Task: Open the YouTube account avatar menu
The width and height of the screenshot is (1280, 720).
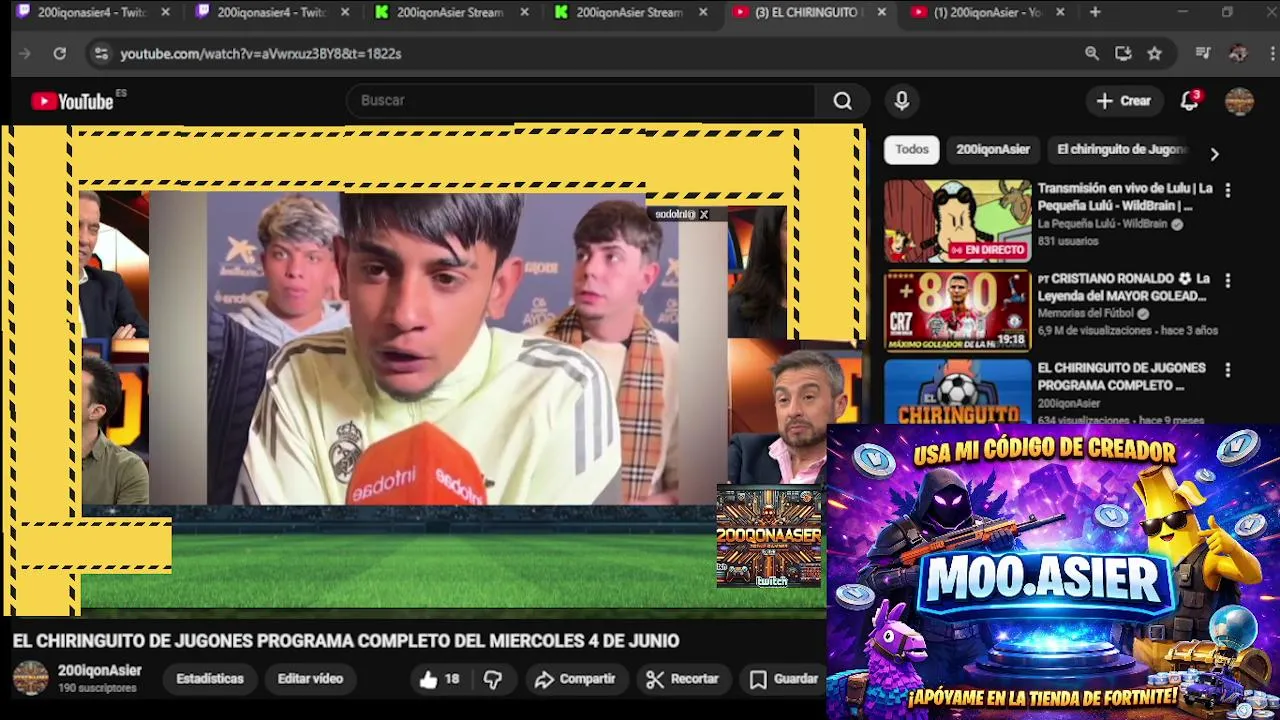Action: click(1239, 101)
